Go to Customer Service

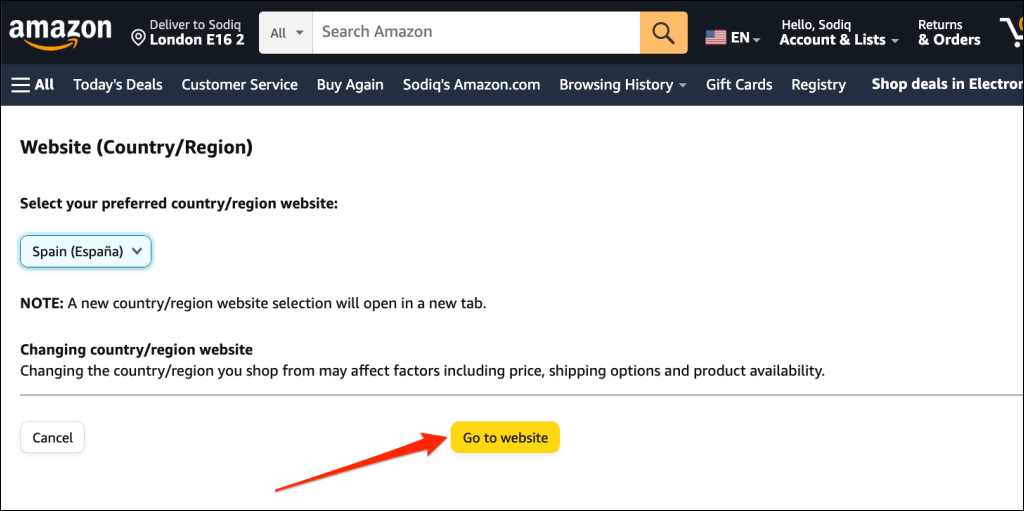[239, 85]
